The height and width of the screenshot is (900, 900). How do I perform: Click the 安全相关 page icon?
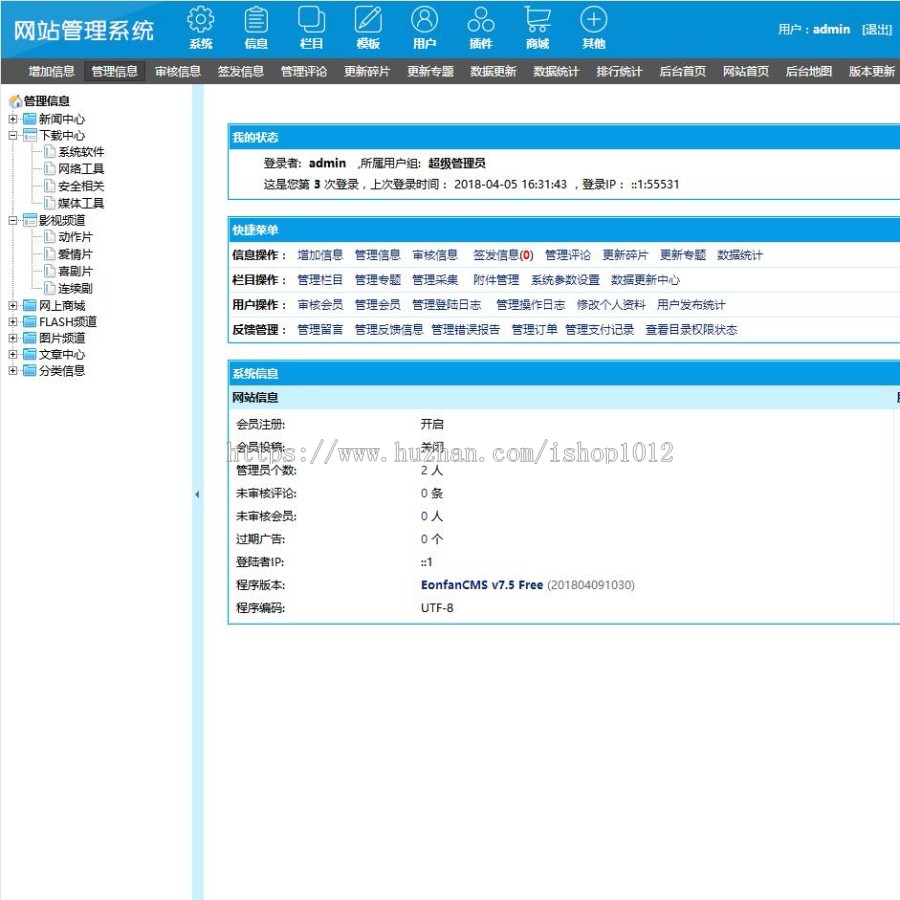click(x=50, y=185)
